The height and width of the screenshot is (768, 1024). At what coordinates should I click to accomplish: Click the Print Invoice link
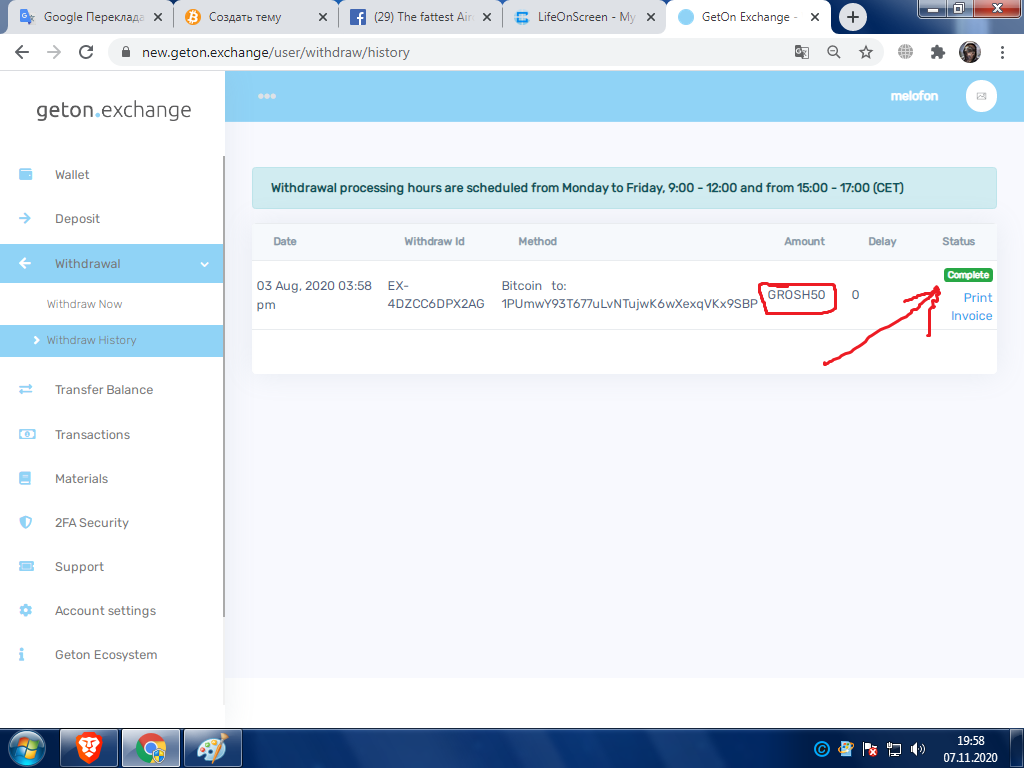(x=972, y=306)
